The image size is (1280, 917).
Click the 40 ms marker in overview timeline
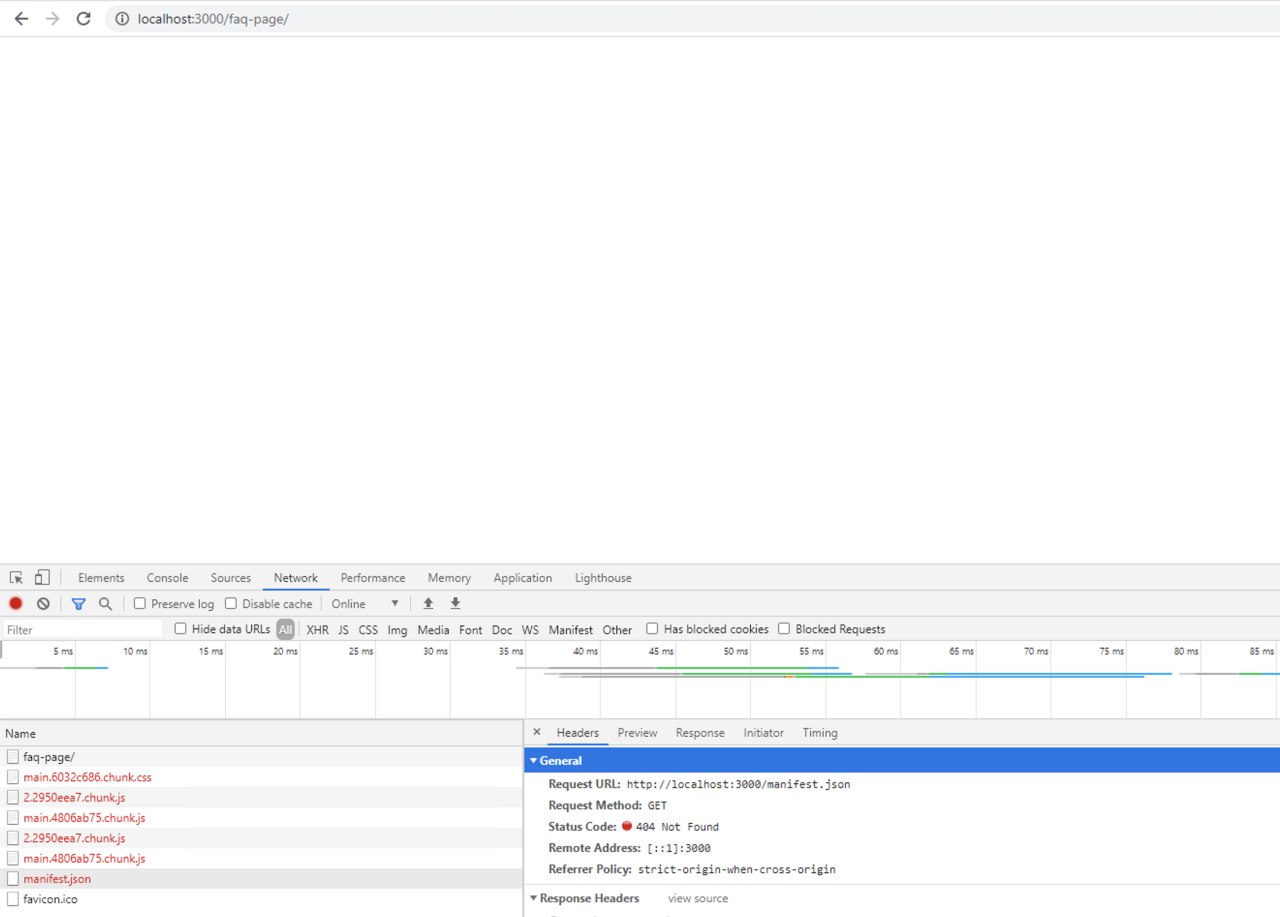coord(585,651)
